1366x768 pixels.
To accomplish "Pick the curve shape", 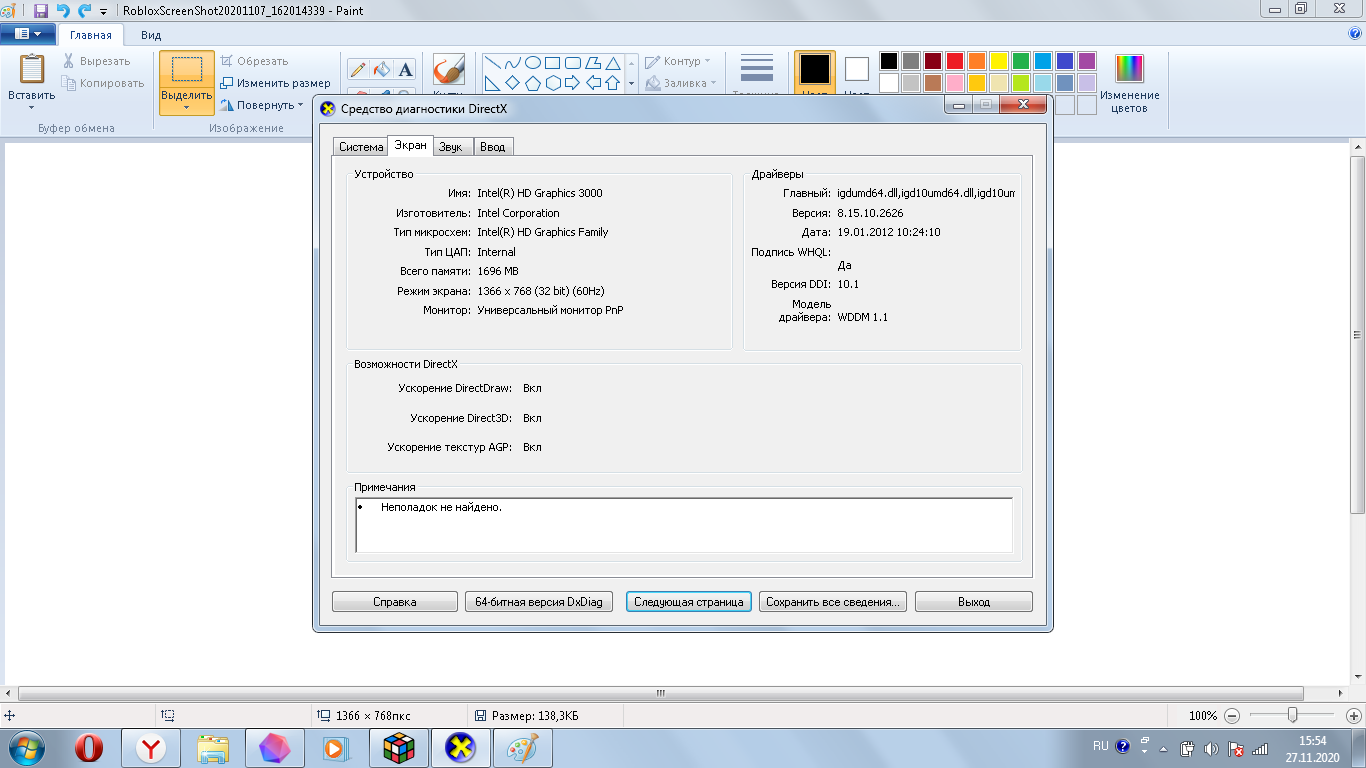I will [513, 63].
